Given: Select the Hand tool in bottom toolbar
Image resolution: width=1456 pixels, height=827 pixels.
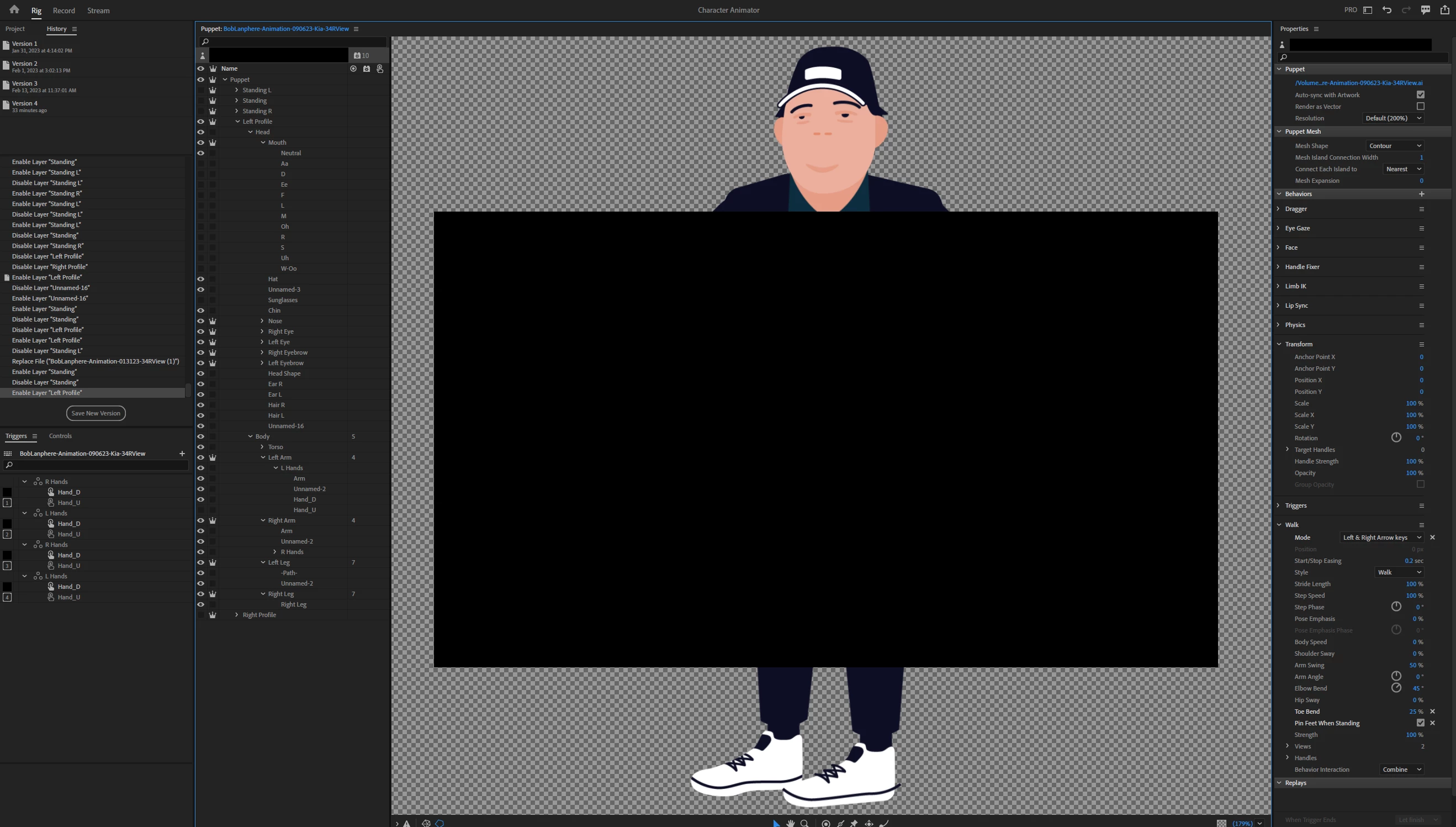Looking at the screenshot, I should coord(790,823).
